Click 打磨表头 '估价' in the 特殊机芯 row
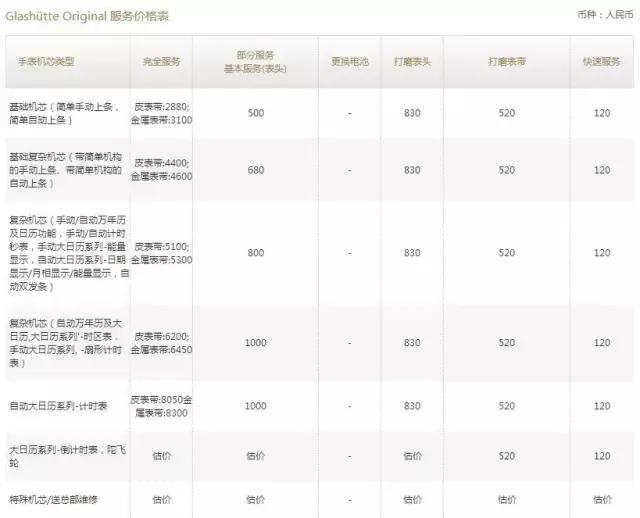The height and width of the screenshot is (518, 640). (x=412, y=499)
